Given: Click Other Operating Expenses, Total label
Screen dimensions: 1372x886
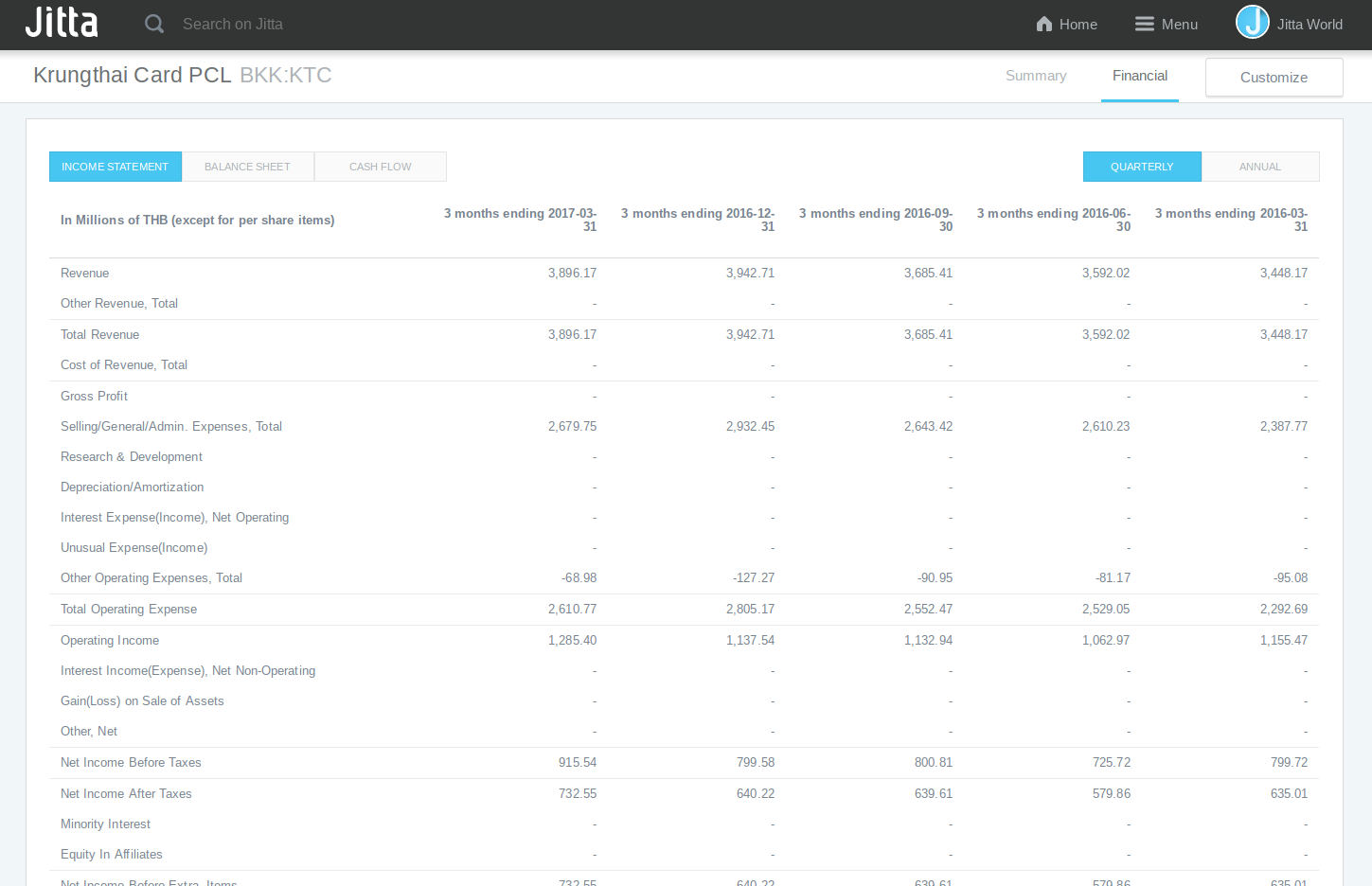Looking at the screenshot, I should pyautogui.click(x=151, y=578).
